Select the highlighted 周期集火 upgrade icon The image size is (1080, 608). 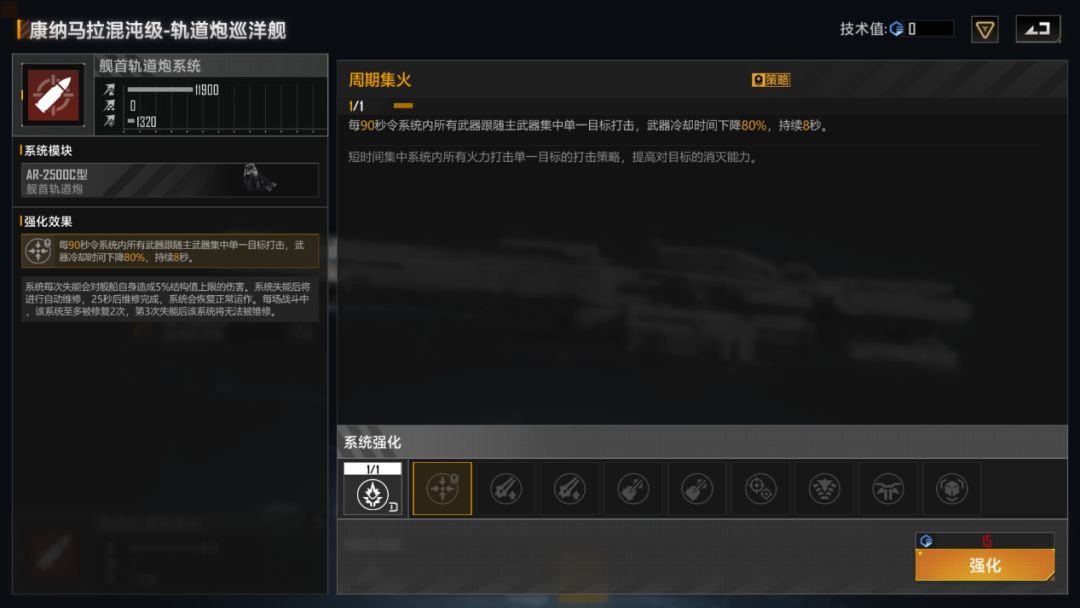pos(442,489)
